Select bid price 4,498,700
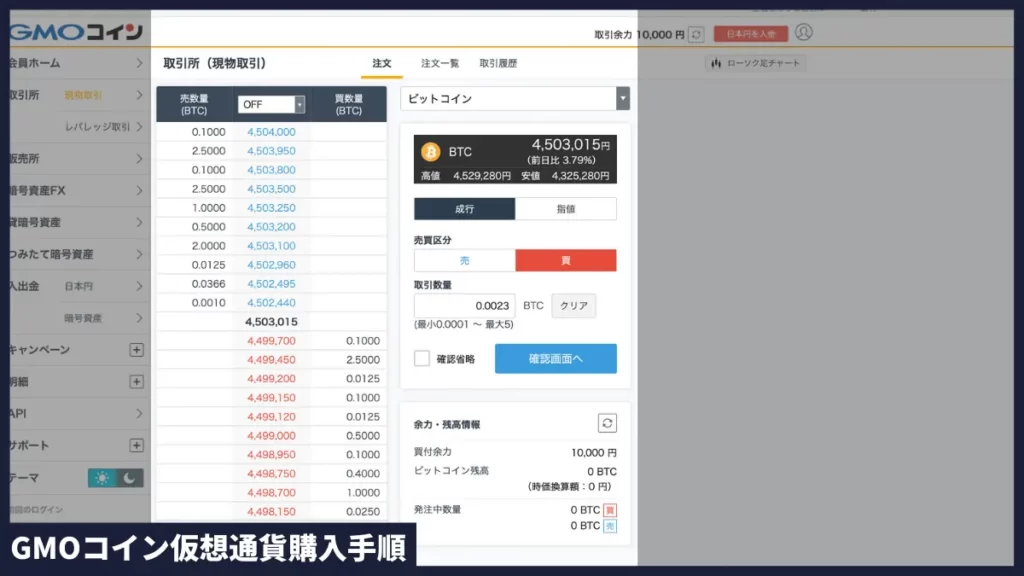 (x=271, y=492)
